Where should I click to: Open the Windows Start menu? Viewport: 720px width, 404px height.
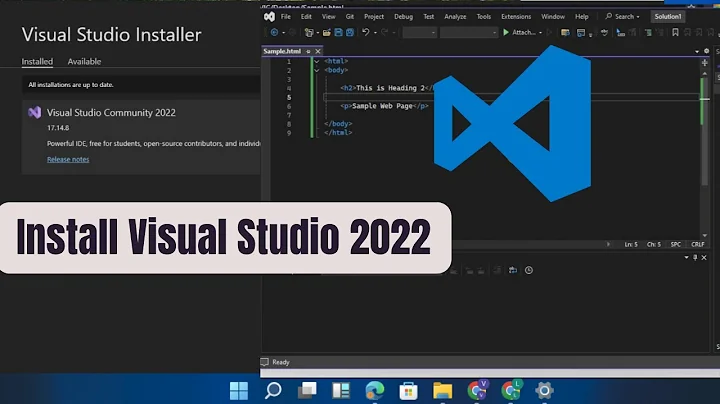[x=239, y=391]
